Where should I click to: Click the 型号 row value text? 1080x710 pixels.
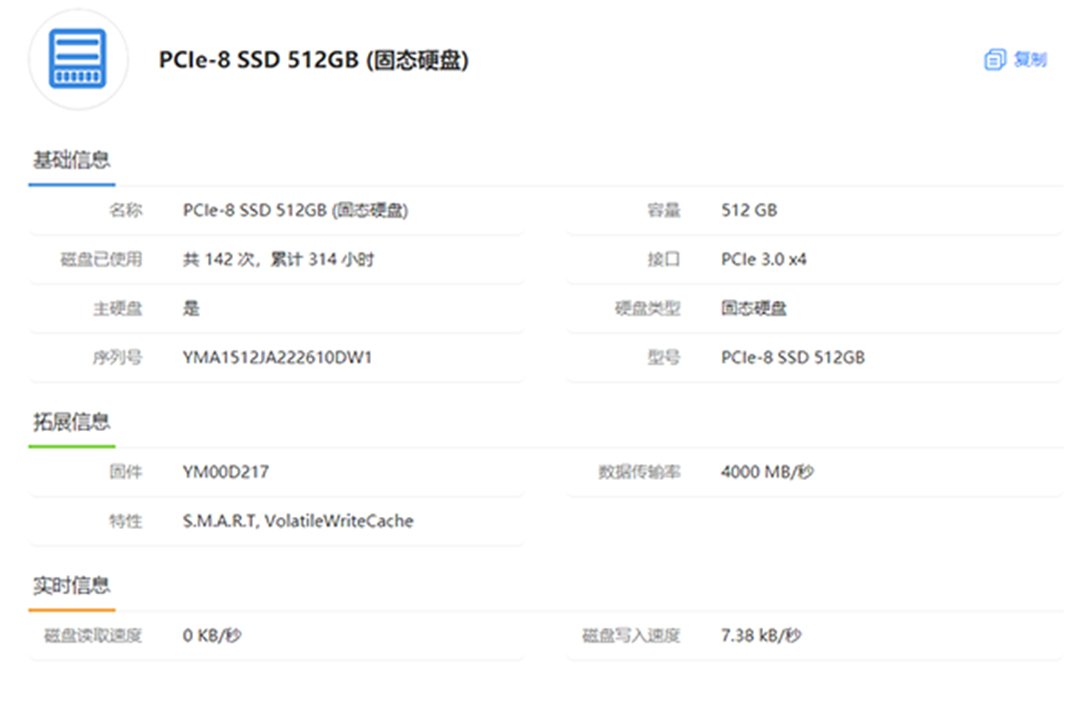tap(792, 357)
